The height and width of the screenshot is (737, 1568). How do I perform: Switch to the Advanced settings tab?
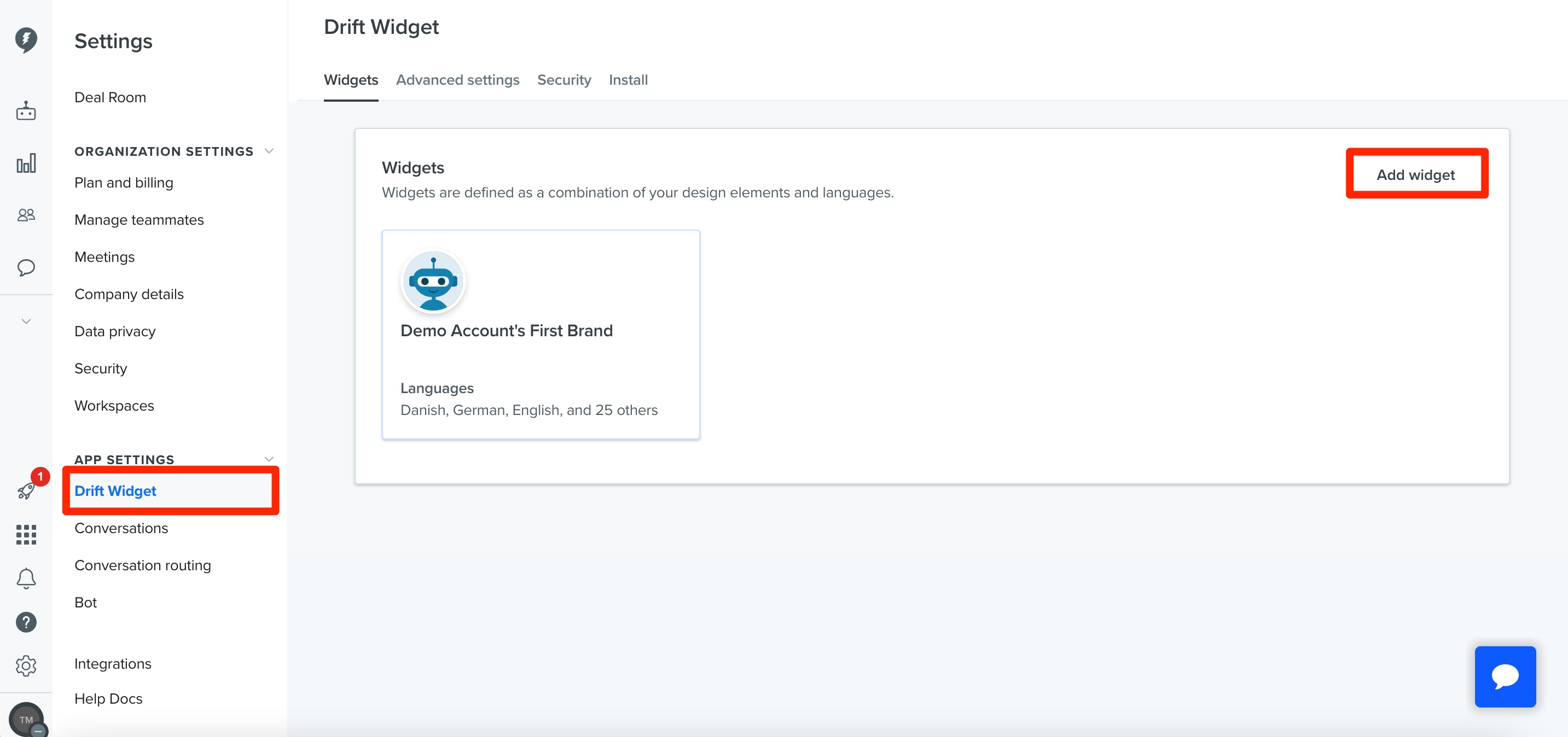coord(458,80)
